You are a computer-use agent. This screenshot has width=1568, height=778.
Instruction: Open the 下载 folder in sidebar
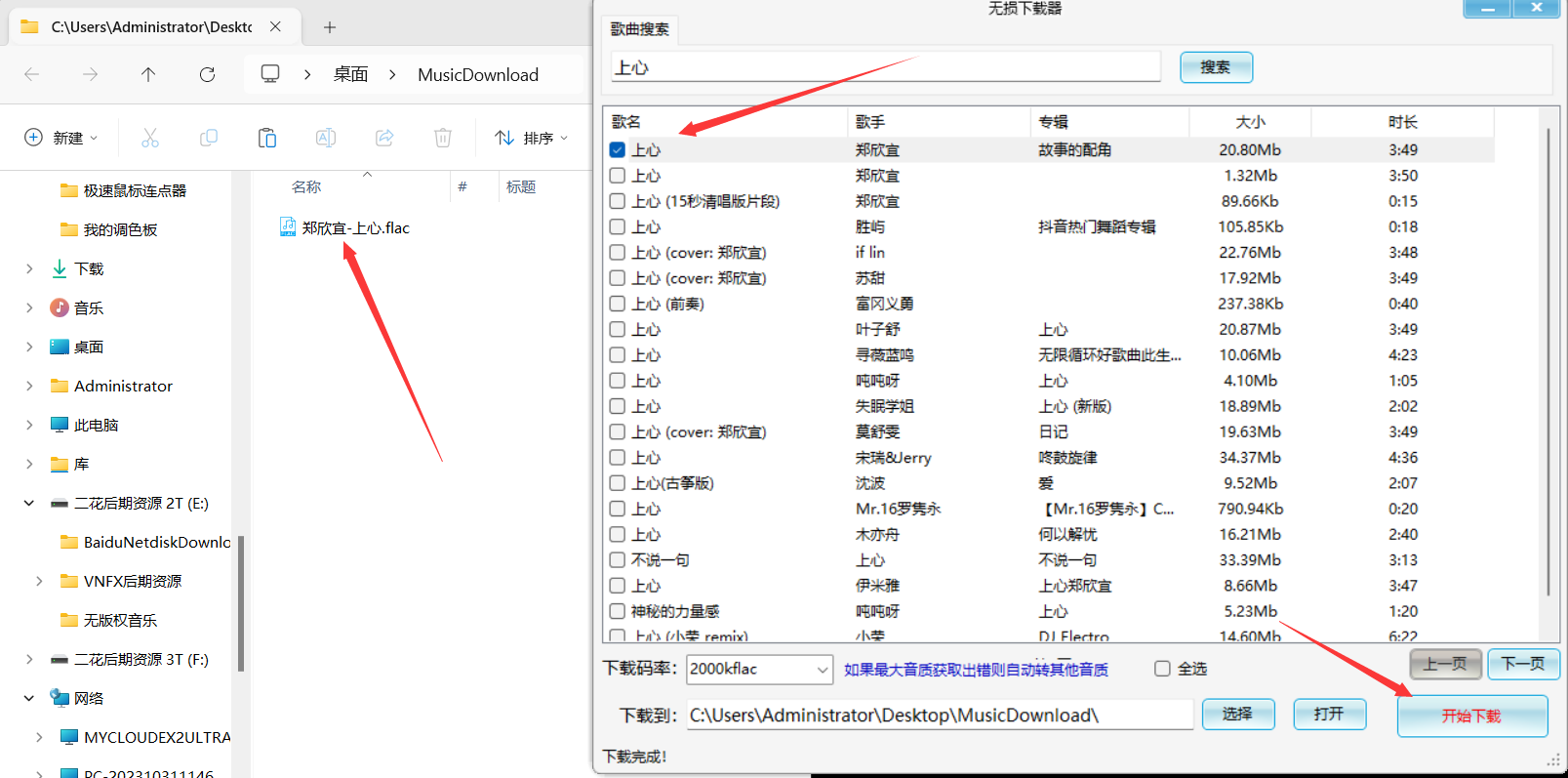[x=89, y=268]
